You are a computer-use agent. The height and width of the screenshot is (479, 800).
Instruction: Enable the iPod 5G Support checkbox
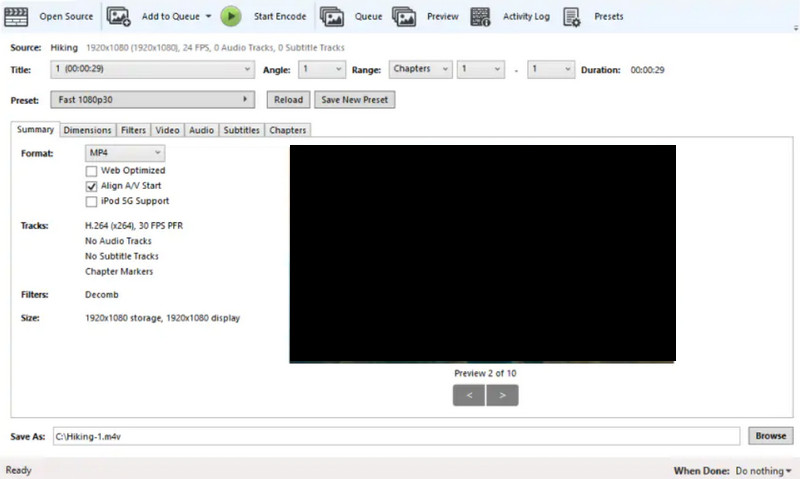92,201
